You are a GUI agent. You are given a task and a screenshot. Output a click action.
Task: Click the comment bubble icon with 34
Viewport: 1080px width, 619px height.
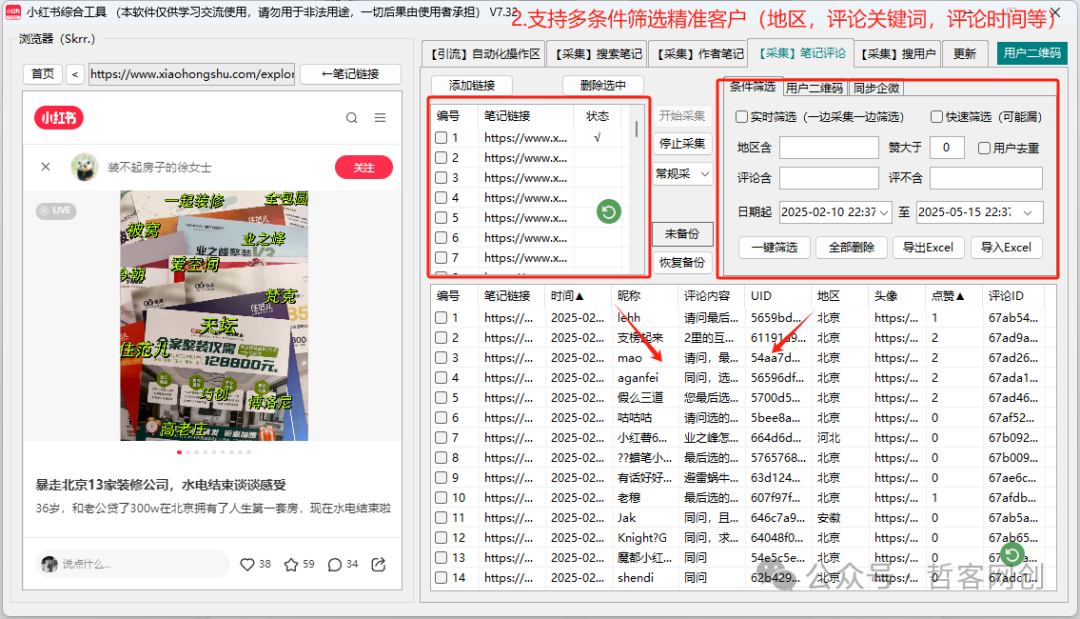335,565
